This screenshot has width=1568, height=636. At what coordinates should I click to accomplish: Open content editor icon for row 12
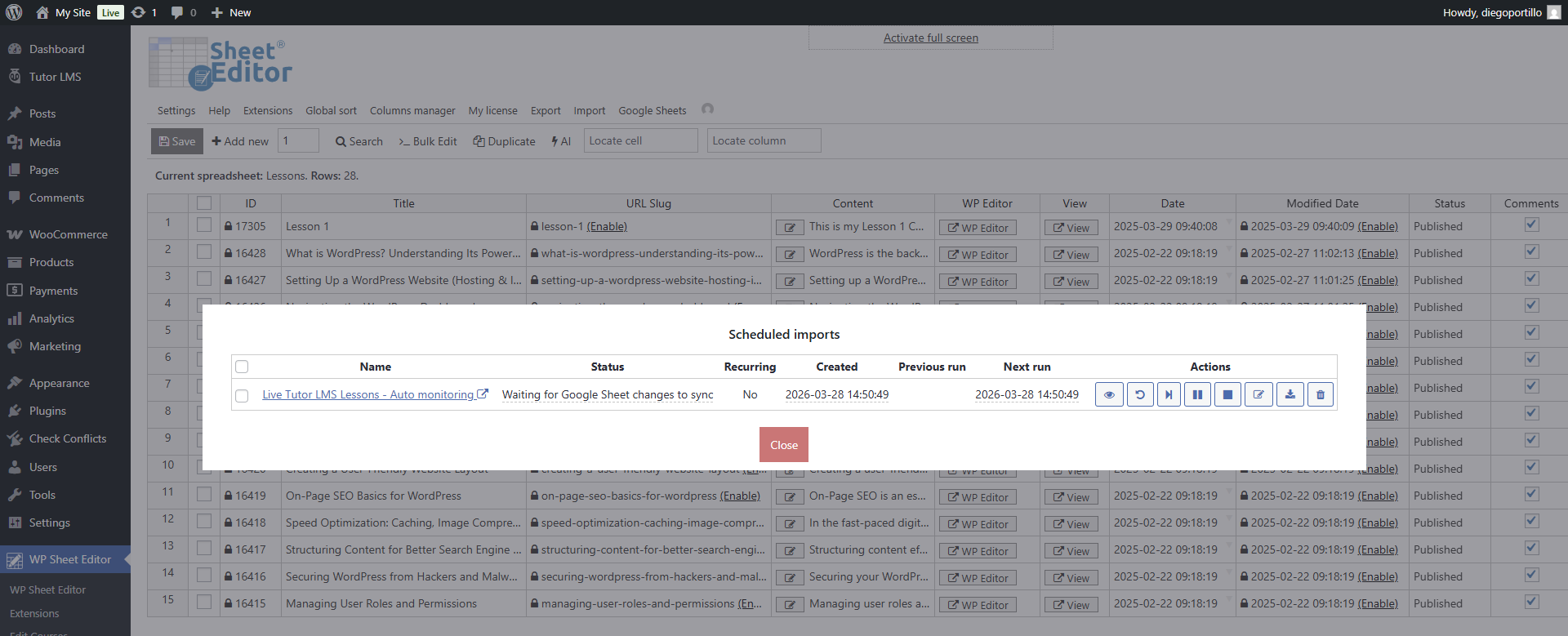790,524
